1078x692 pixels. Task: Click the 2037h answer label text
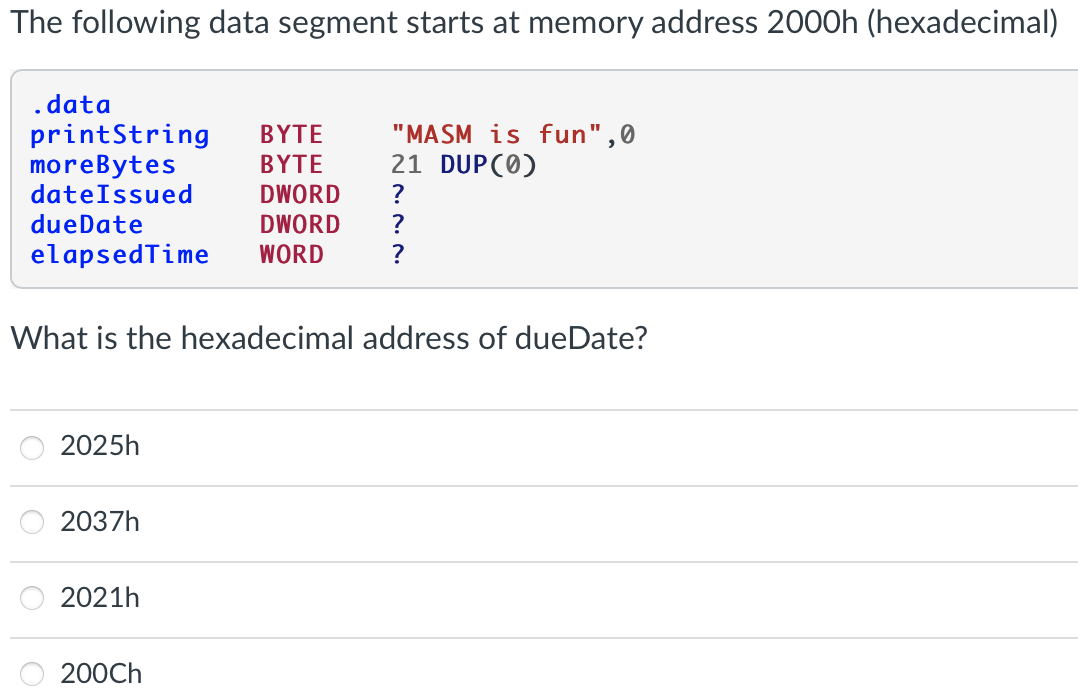point(98,521)
